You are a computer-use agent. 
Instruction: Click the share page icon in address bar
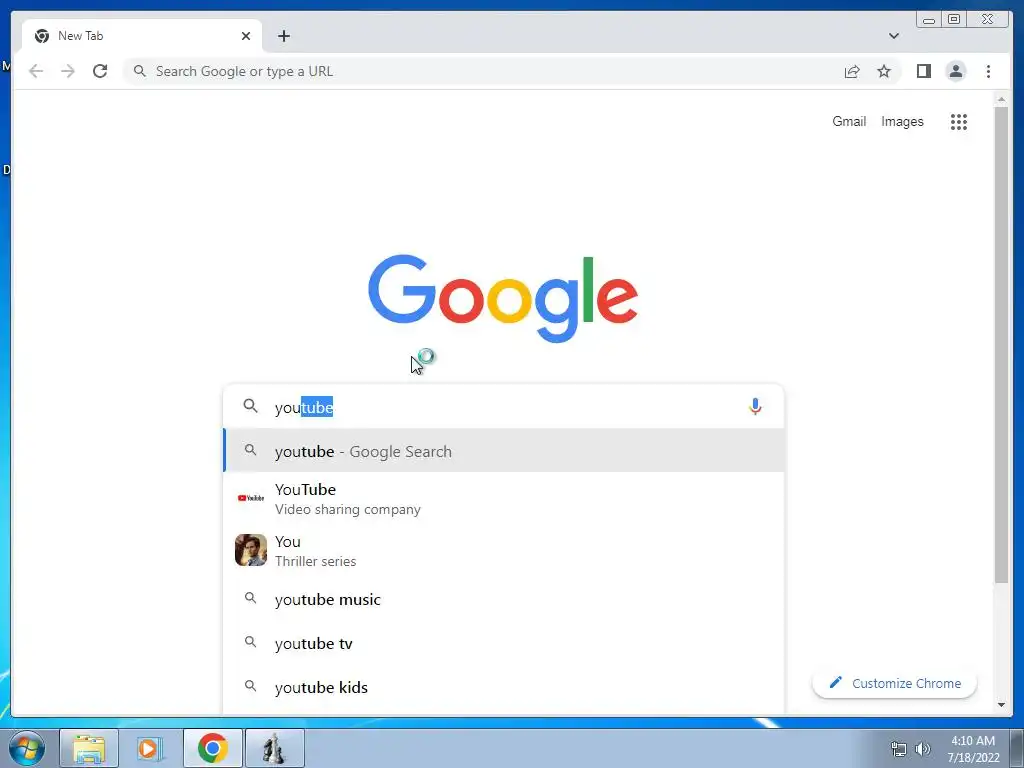click(852, 71)
